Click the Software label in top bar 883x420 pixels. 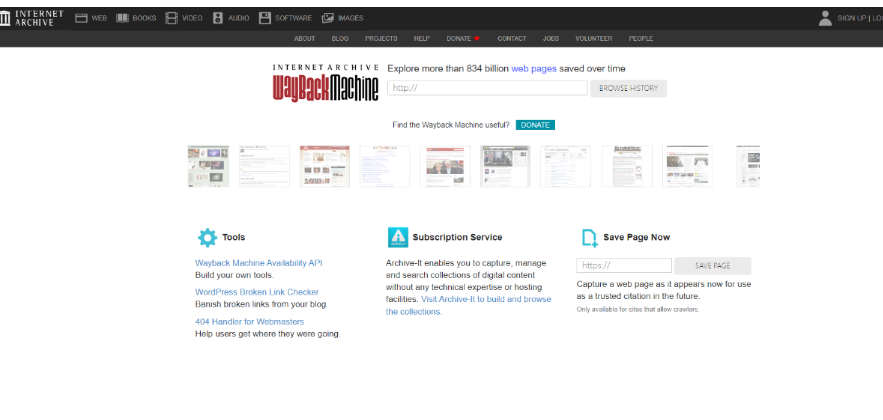tap(293, 18)
